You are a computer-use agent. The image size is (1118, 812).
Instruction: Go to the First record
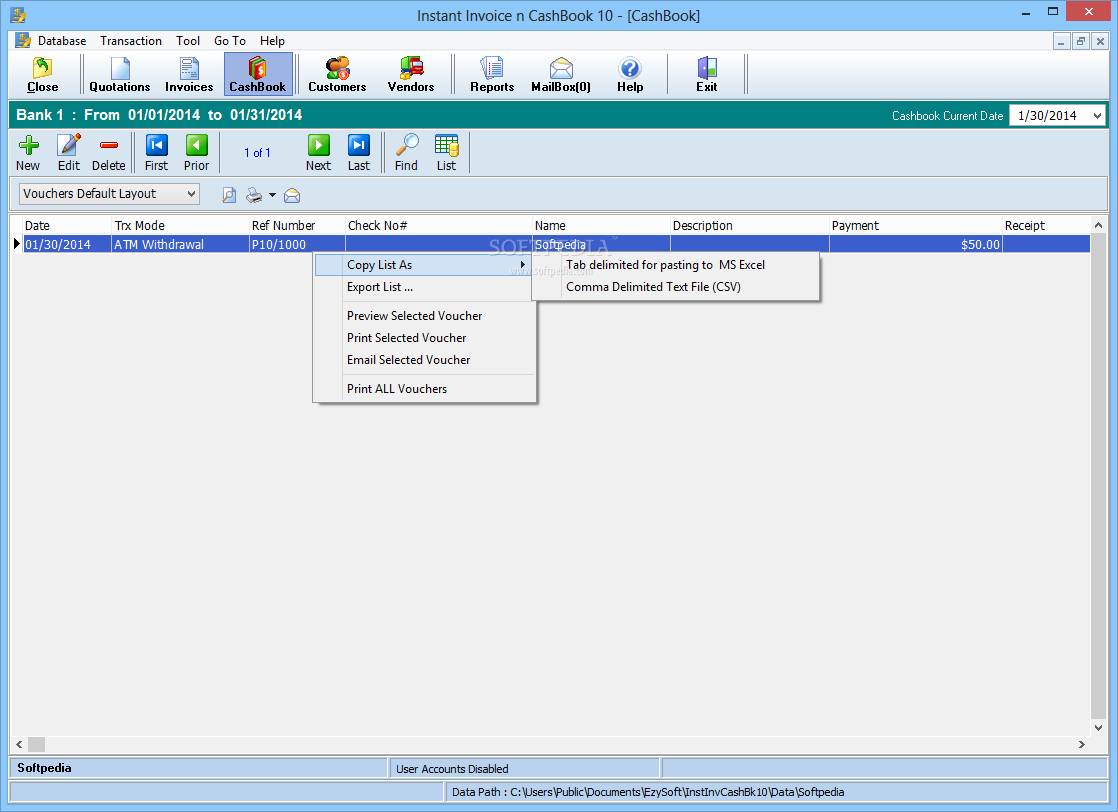(x=156, y=153)
